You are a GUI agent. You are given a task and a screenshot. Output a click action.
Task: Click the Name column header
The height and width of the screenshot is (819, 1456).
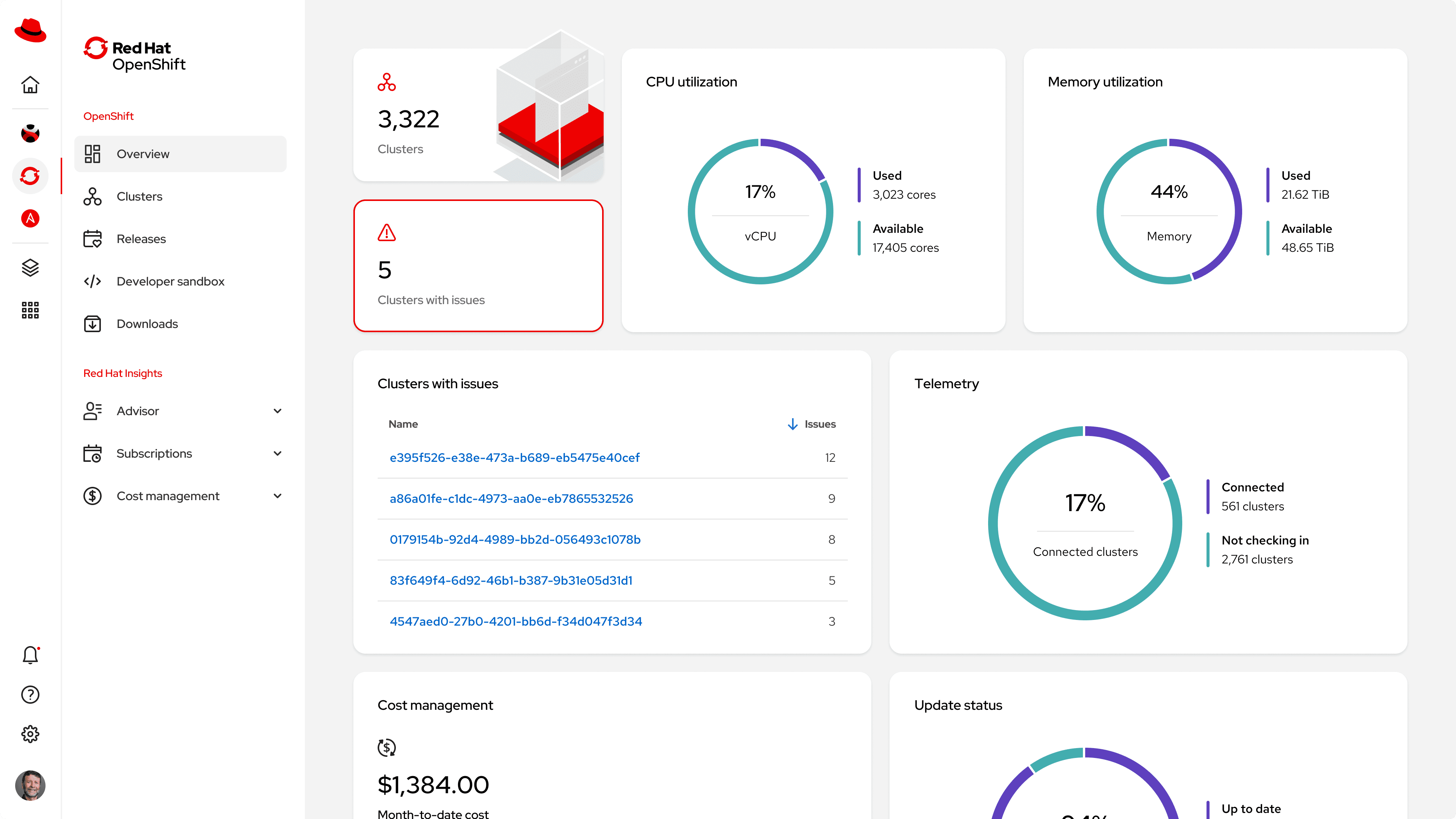coord(403,424)
